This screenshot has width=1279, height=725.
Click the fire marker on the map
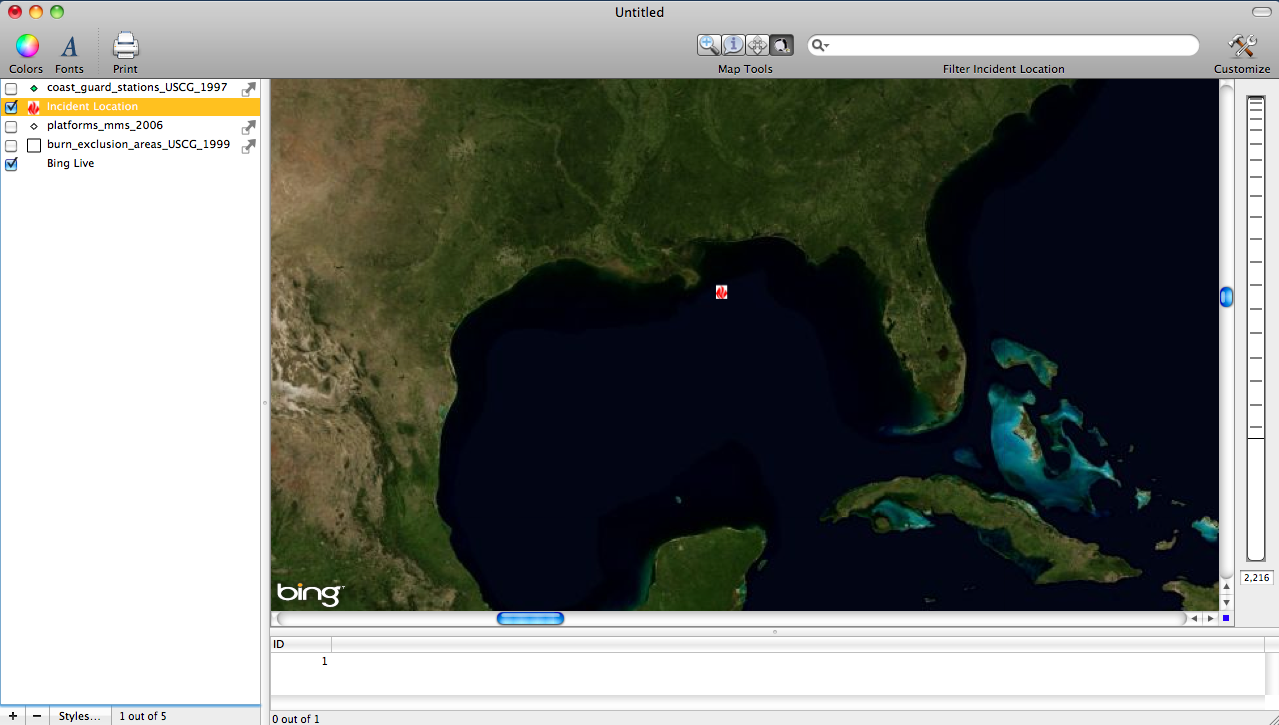pos(721,292)
